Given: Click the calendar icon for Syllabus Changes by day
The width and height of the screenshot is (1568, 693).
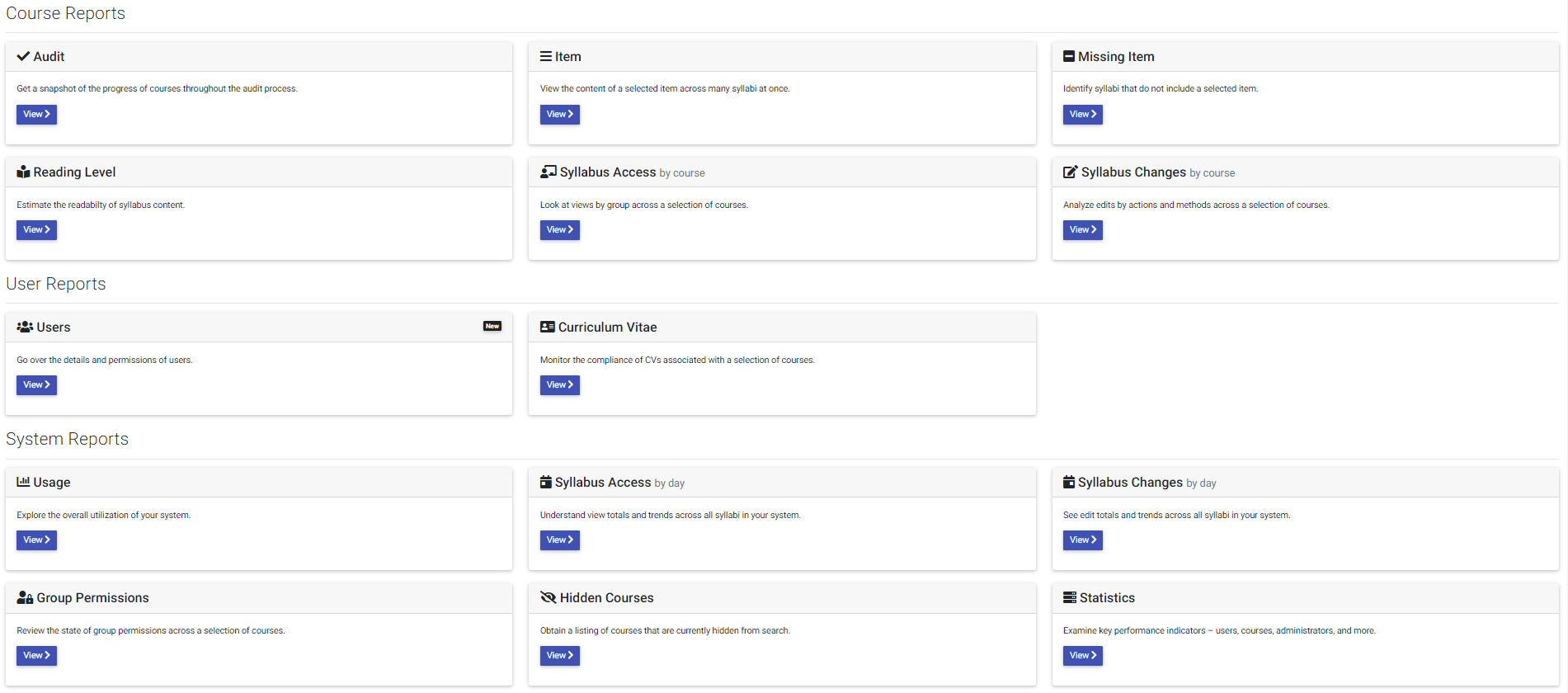Looking at the screenshot, I should [x=1069, y=482].
